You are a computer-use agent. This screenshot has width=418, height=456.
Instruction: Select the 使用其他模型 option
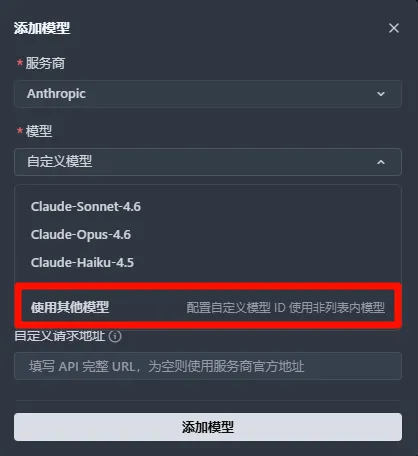(x=208, y=307)
